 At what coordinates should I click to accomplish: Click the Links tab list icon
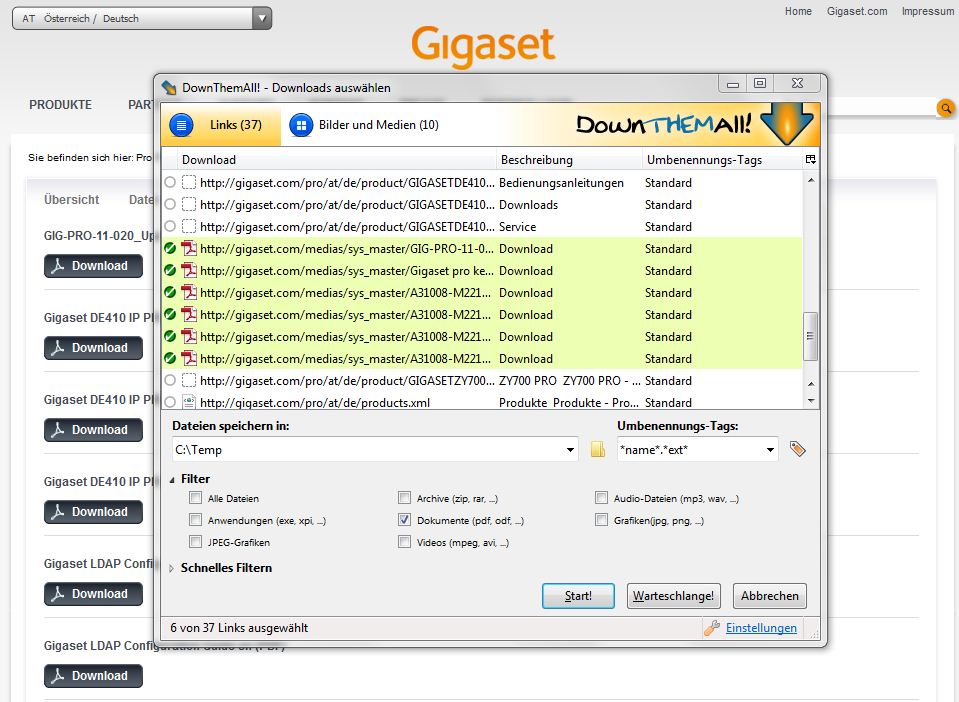(181, 125)
